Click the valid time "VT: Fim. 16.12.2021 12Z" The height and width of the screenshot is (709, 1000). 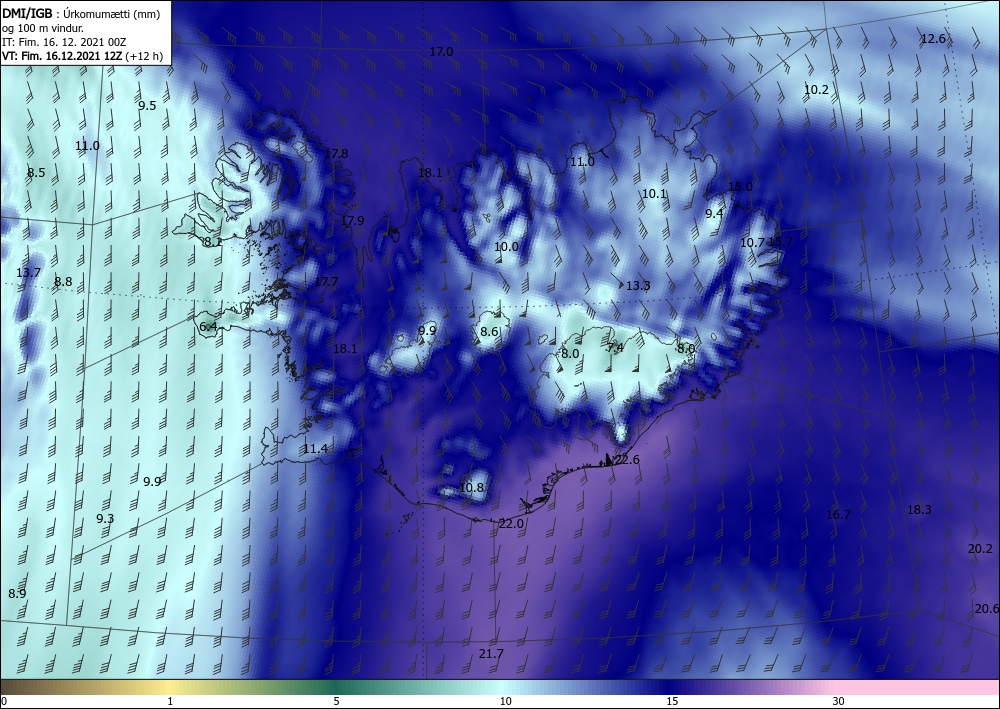pos(62,55)
